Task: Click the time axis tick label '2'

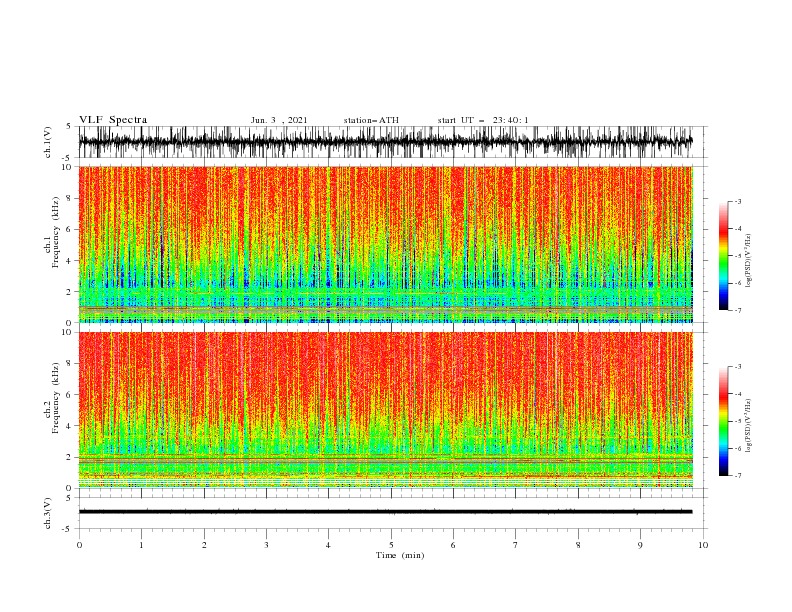Action: click(x=204, y=545)
